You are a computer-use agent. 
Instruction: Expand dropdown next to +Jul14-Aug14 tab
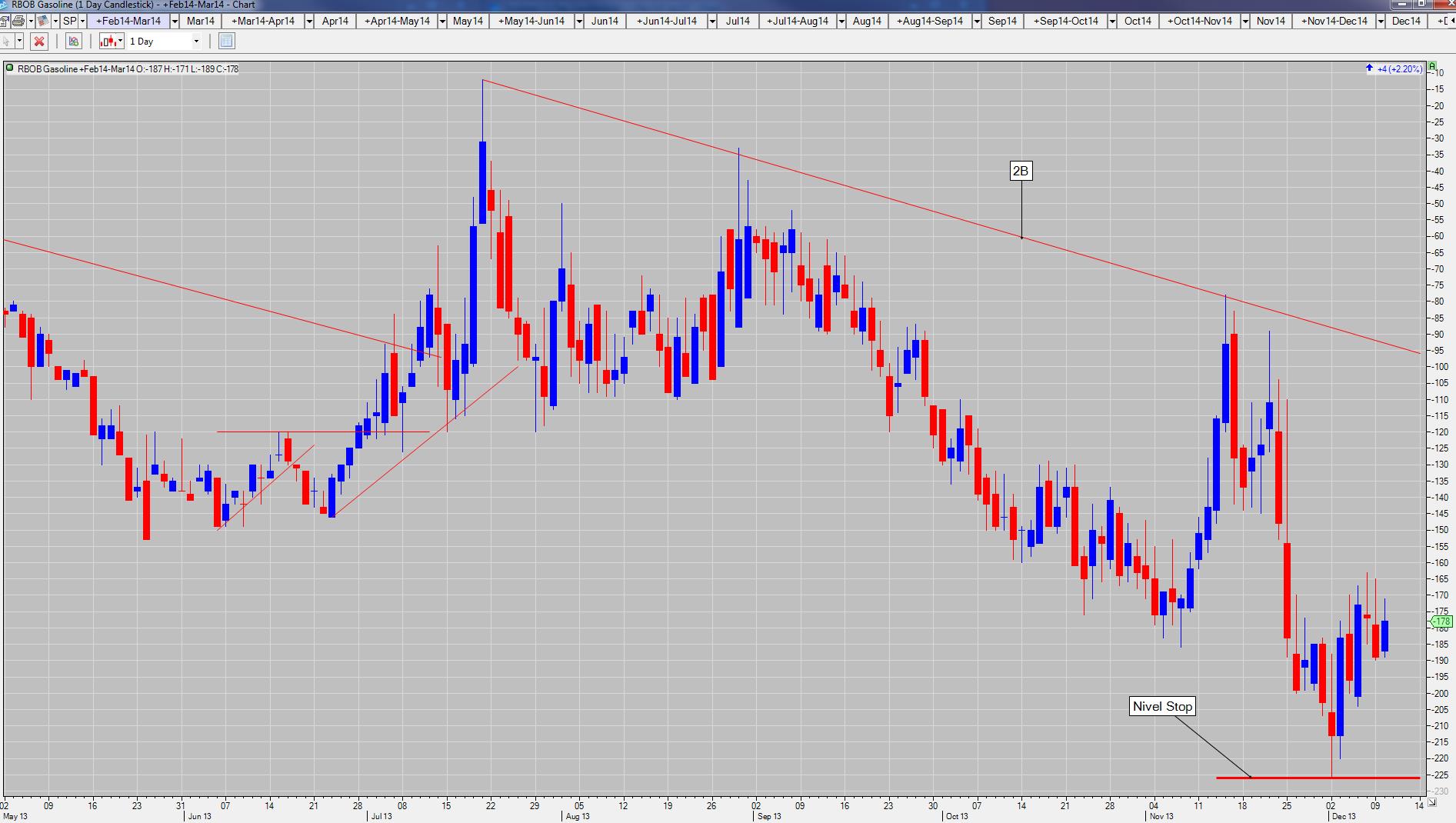point(842,21)
